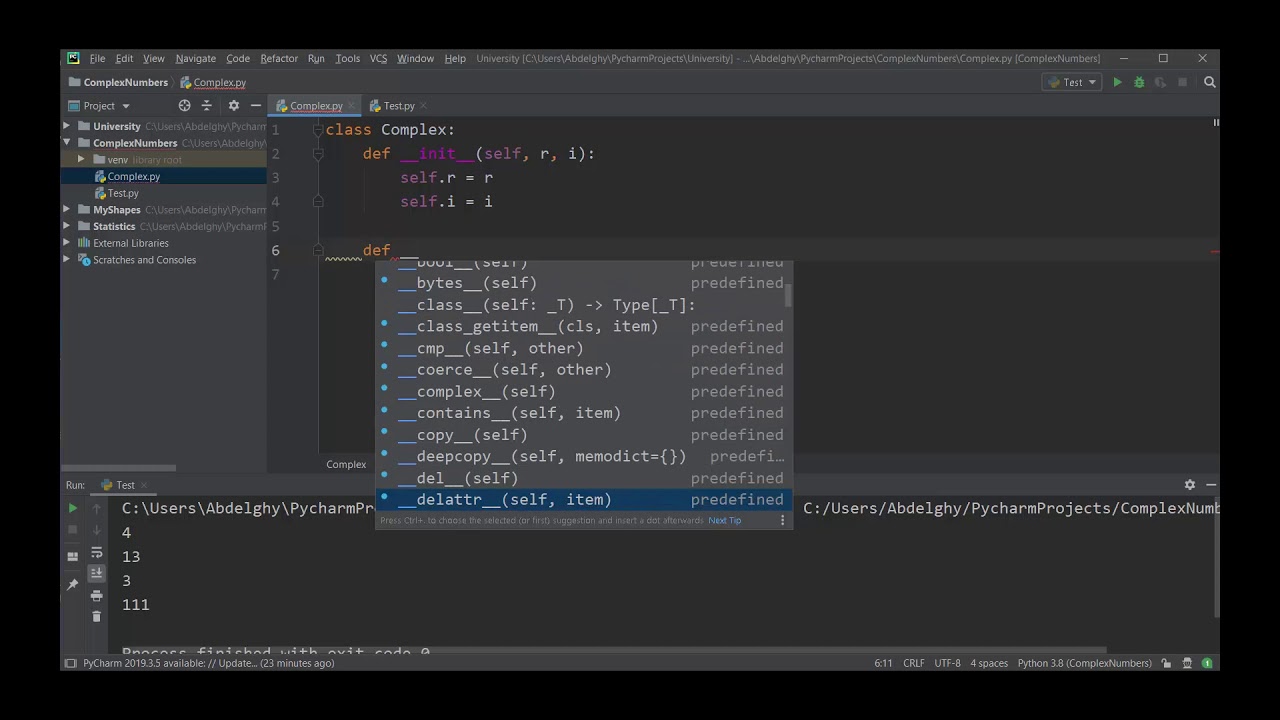
Task: Click Project panel horizontal scrollbar
Action: pos(118,467)
